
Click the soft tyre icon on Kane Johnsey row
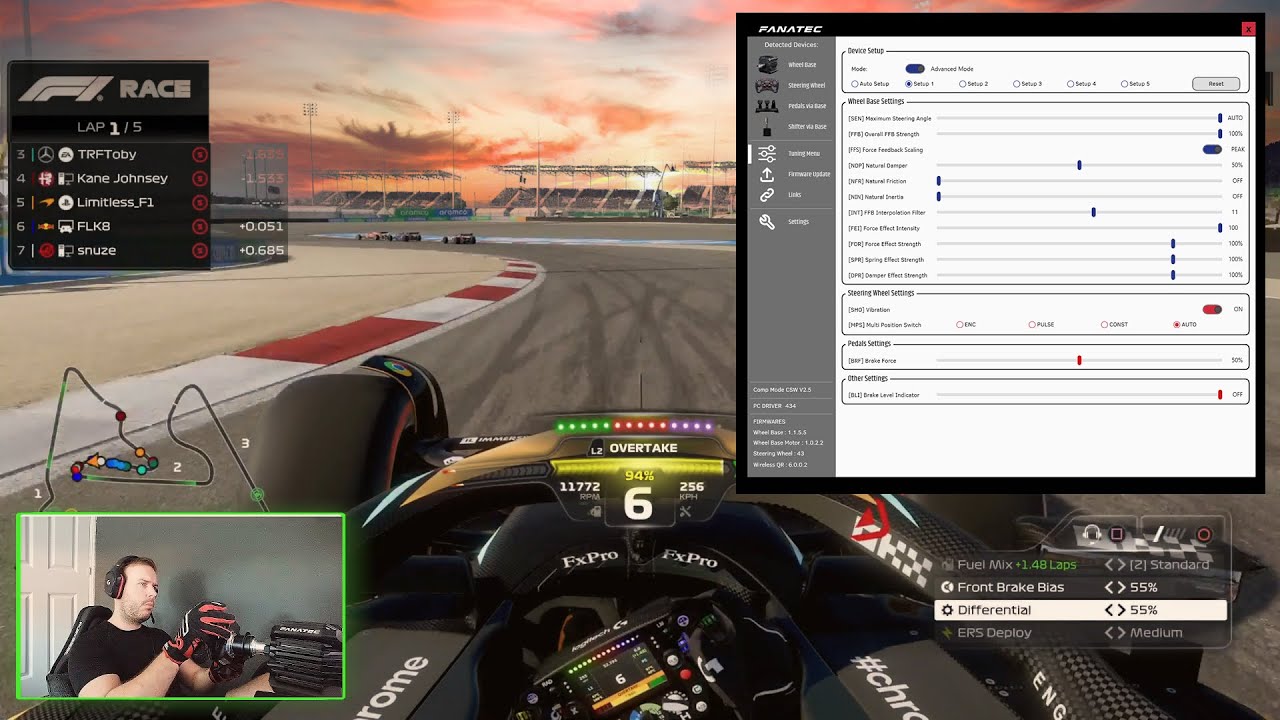pos(199,178)
